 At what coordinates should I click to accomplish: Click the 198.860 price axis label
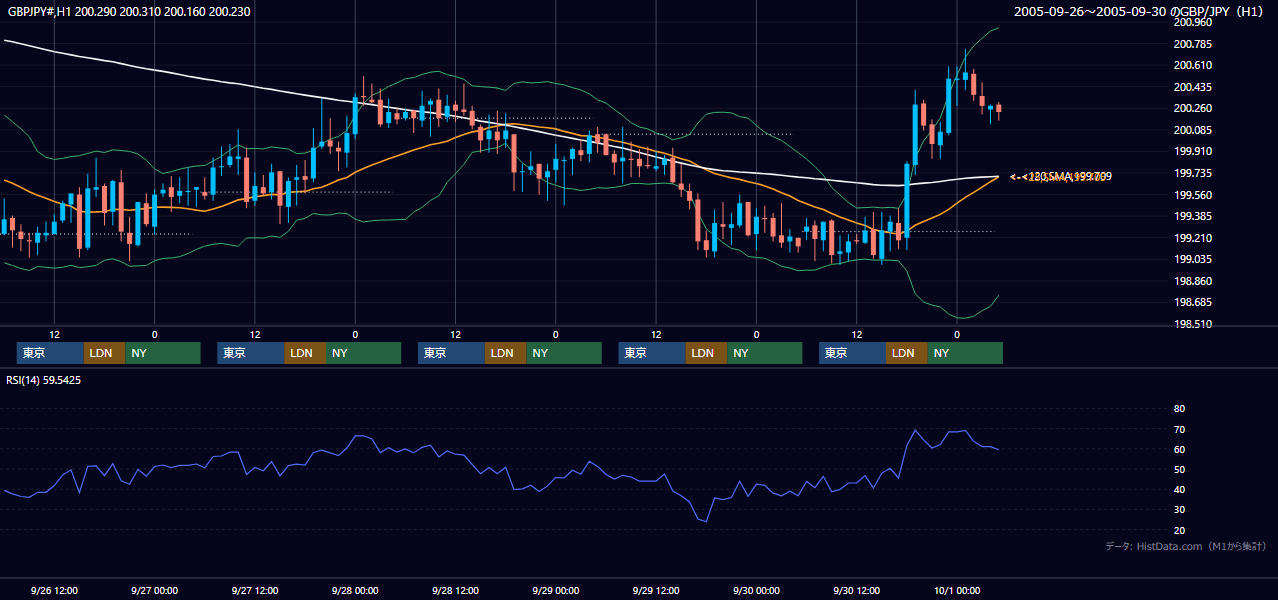pyautogui.click(x=1194, y=281)
